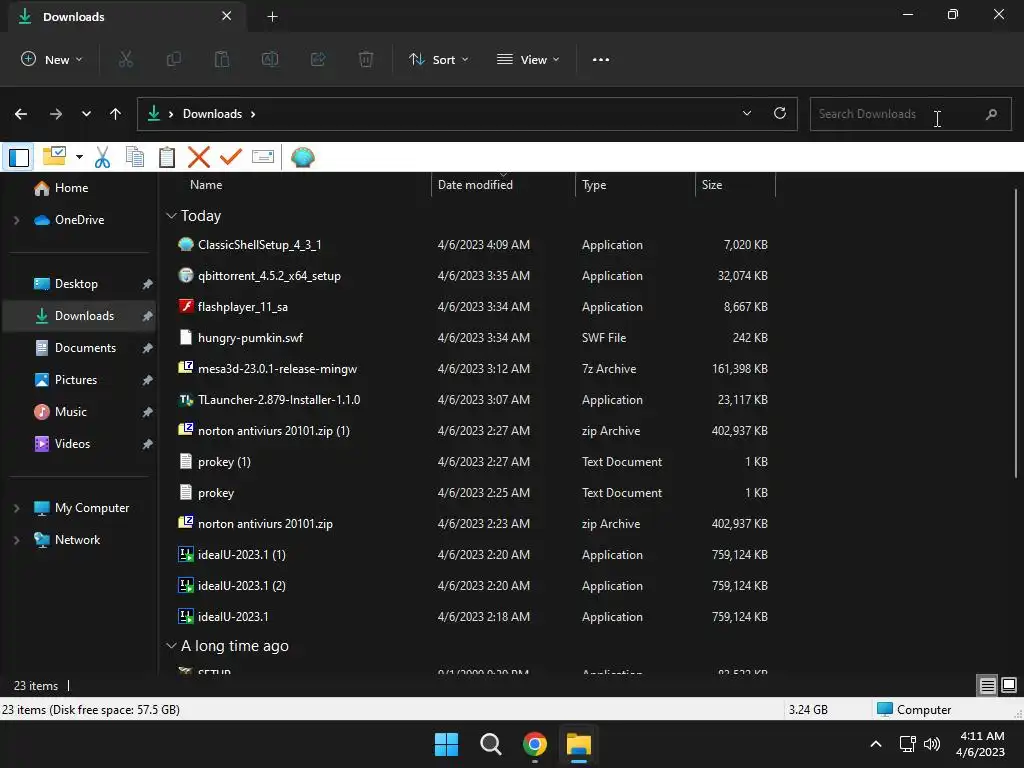This screenshot has width=1024, height=768.
Task: Switch to Details view icon at bottom right
Action: coord(987,685)
